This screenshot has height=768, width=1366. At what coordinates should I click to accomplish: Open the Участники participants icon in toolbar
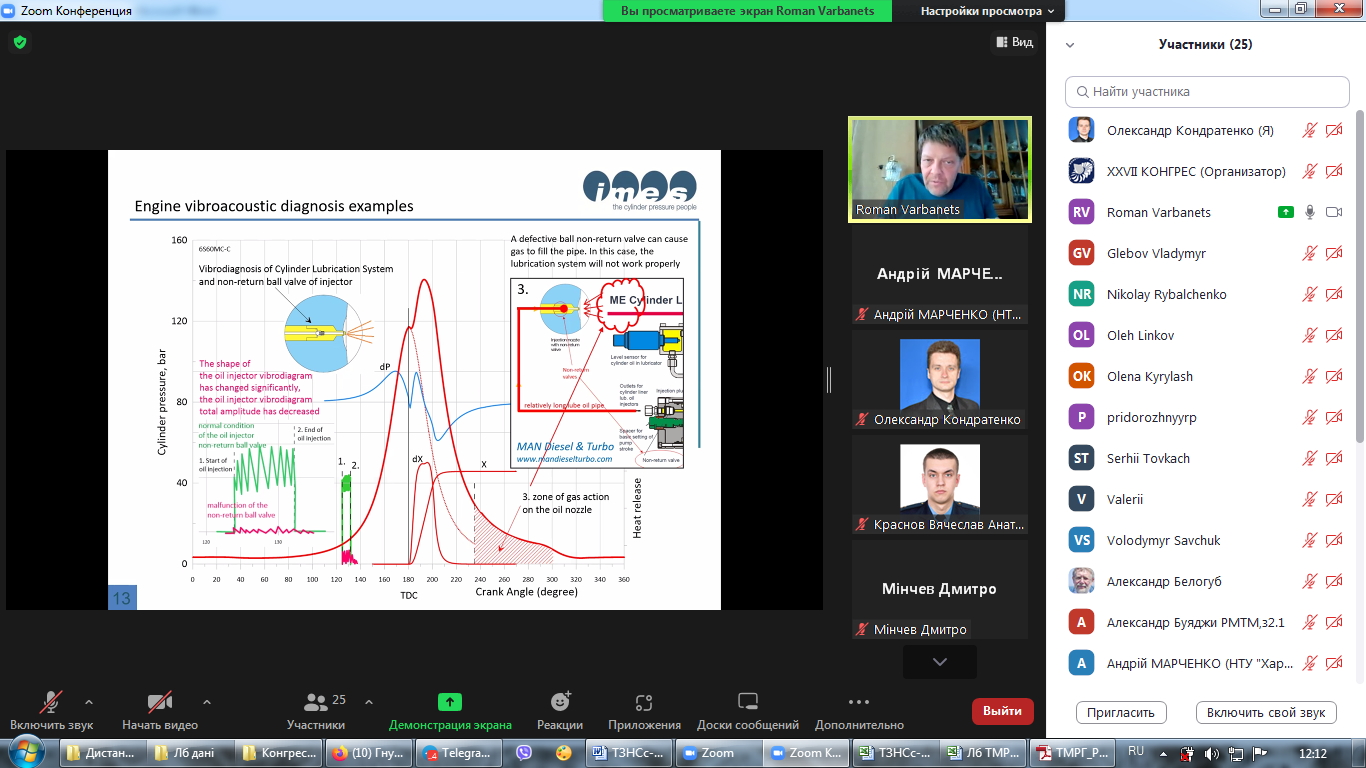(x=317, y=703)
